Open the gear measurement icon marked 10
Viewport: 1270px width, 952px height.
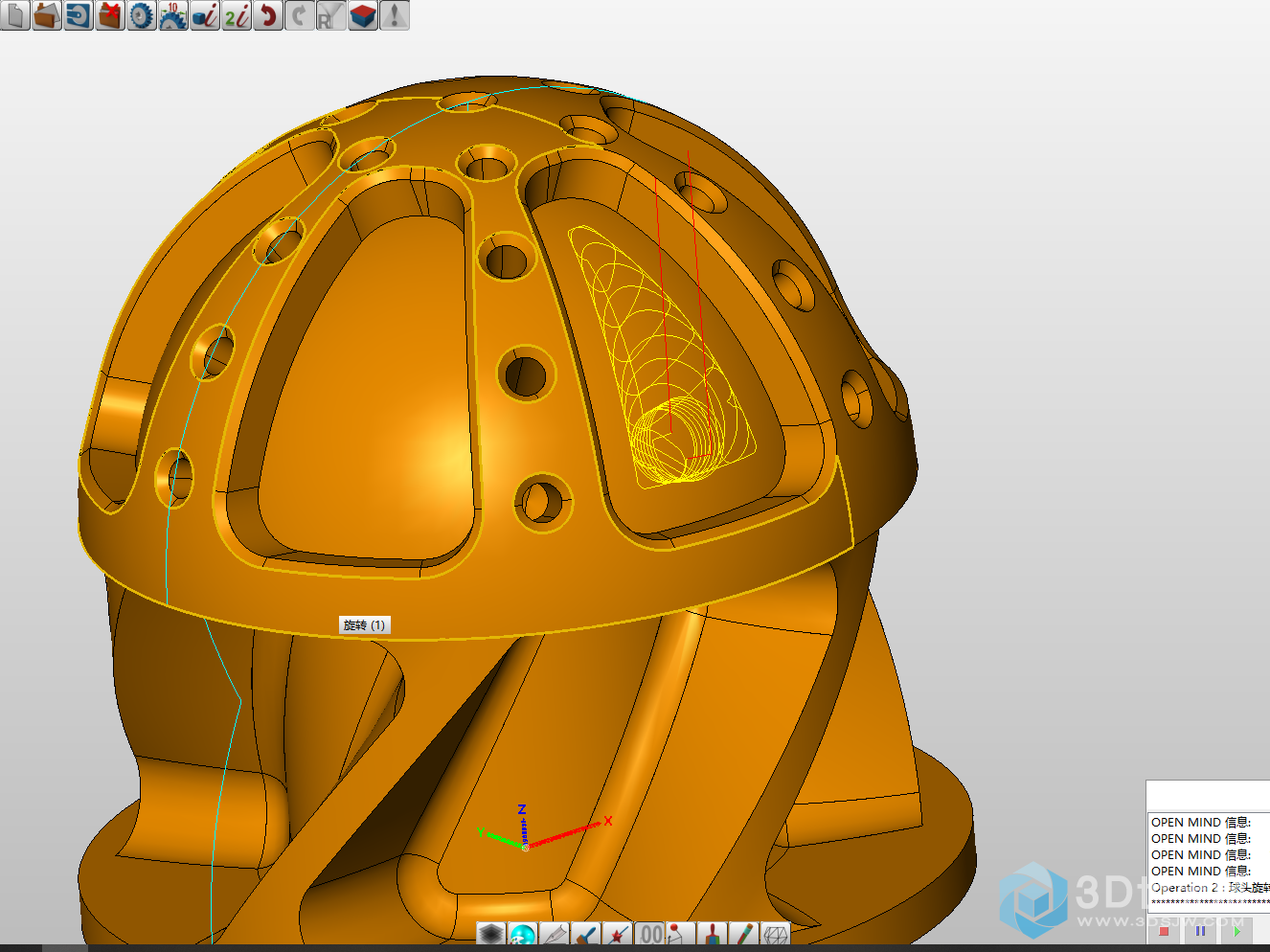click(173, 15)
